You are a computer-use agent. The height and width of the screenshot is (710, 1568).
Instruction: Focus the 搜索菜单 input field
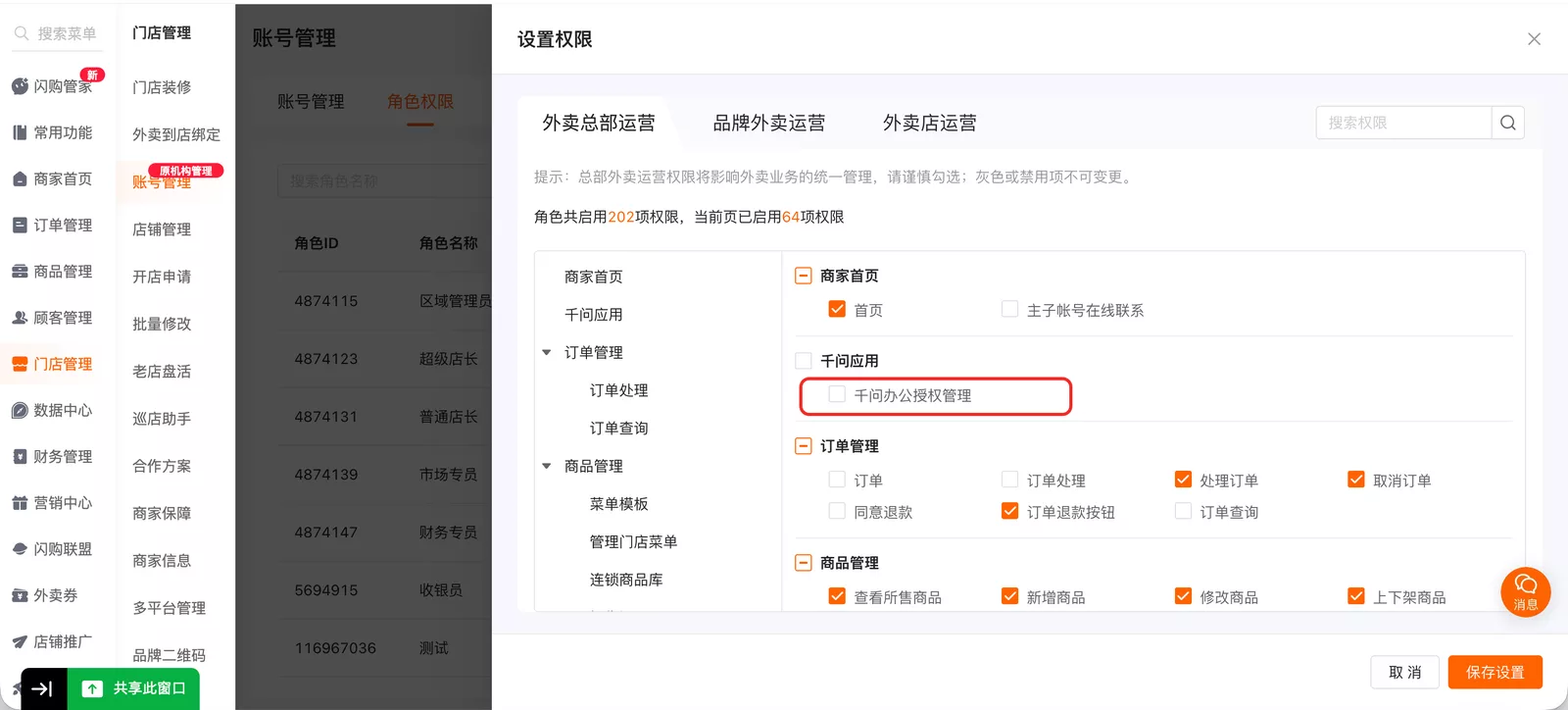pyautogui.click(x=67, y=33)
